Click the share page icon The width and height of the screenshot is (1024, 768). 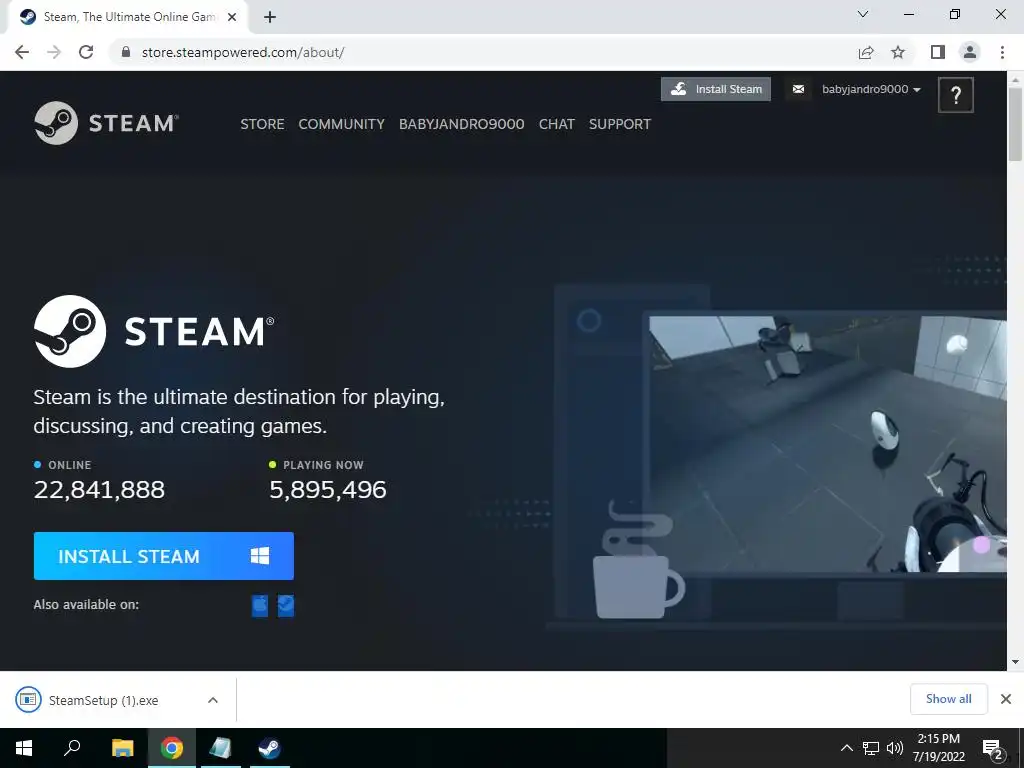tap(866, 52)
